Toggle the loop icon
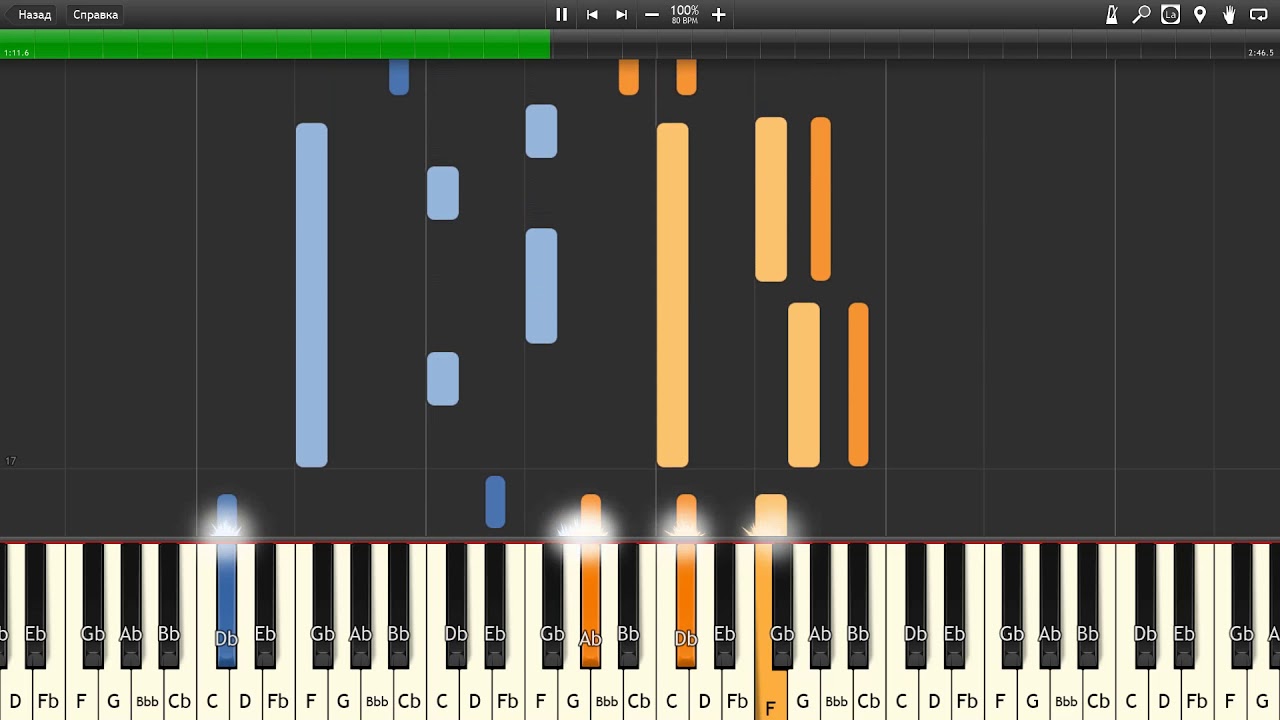Image resolution: width=1280 pixels, height=720 pixels. pos(1260,15)
